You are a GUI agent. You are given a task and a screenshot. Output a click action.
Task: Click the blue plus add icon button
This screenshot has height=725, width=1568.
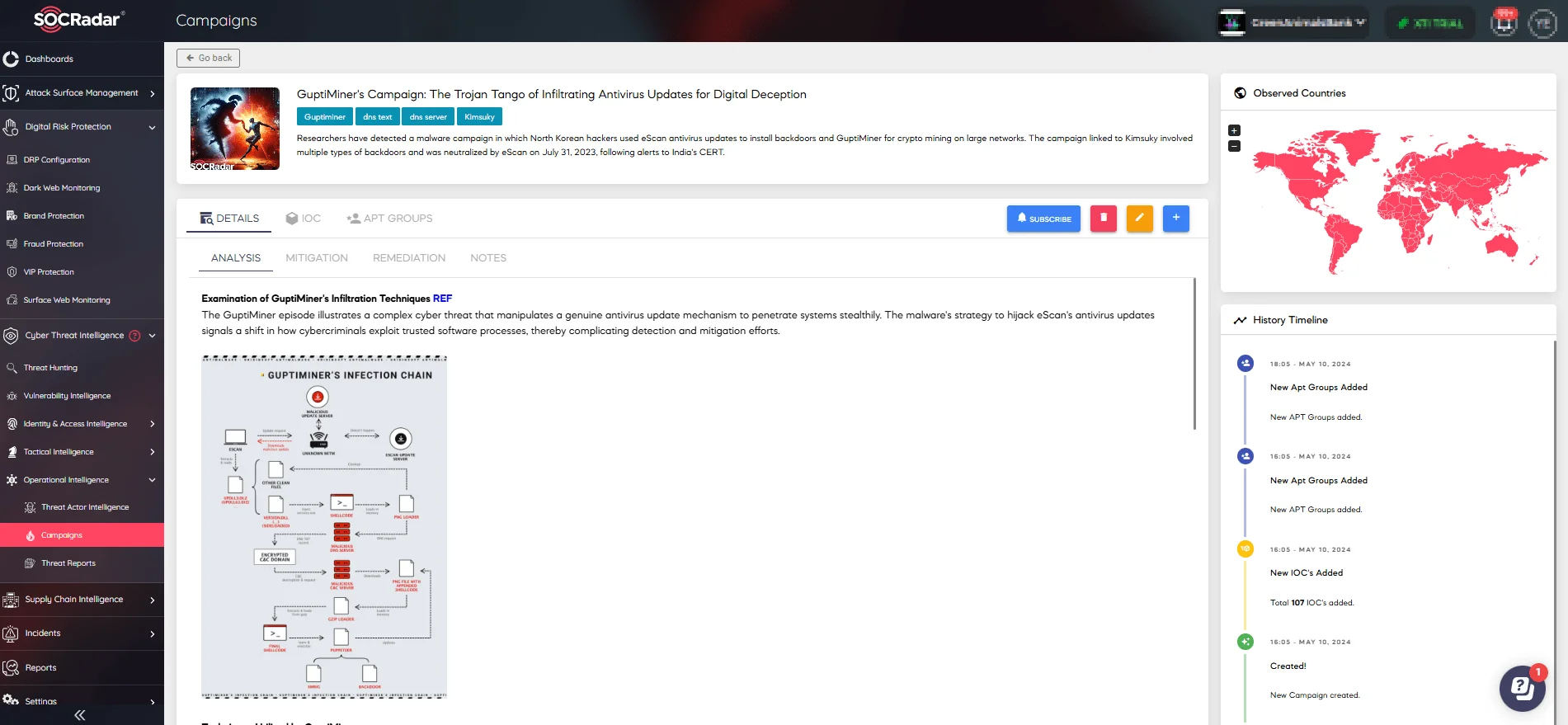pyautogui.click(x=1175, y=219)
